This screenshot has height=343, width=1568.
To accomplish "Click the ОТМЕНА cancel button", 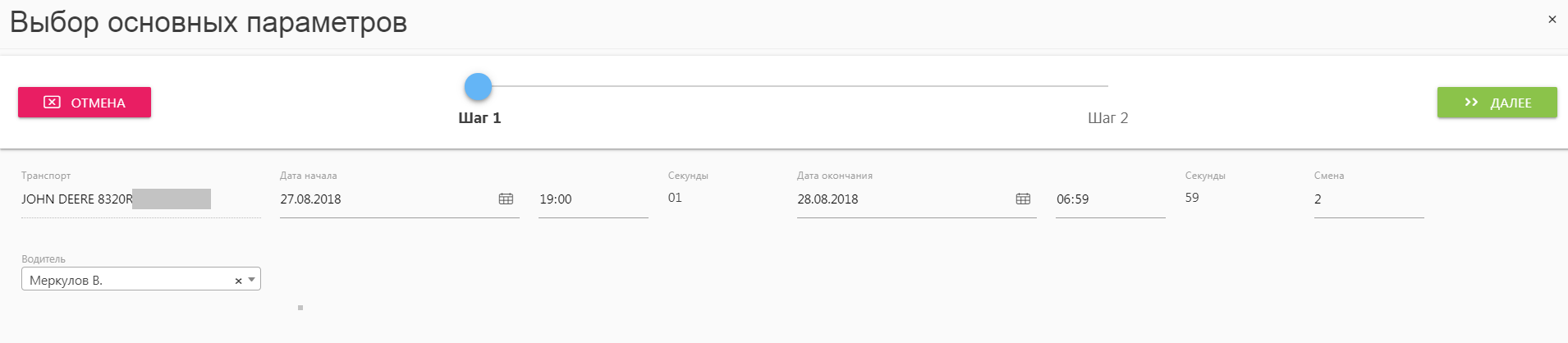I will [x=85, y=103].
